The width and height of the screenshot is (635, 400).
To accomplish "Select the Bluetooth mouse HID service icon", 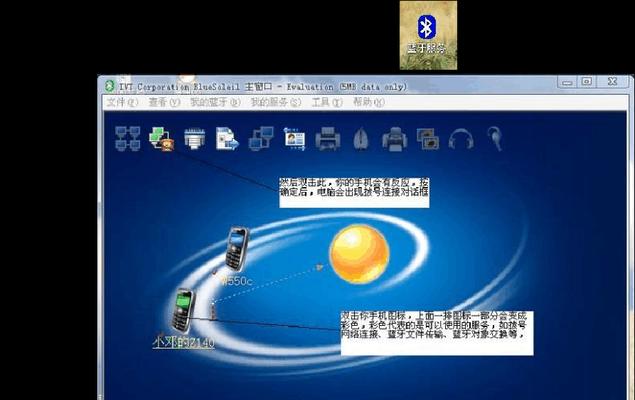I will point(361,139).
